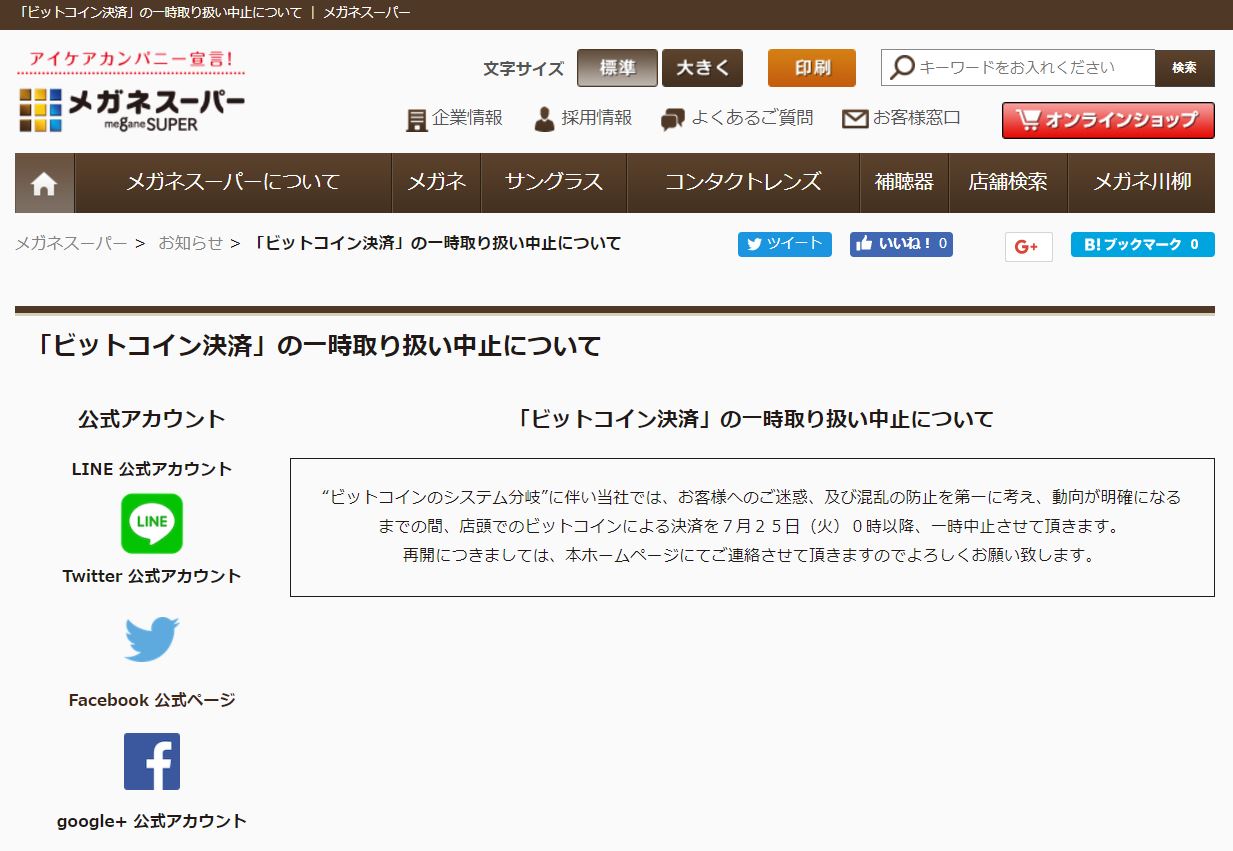Open the コンタクトレンズ menu item
1233x851 pixels.
tap(742, 182)
